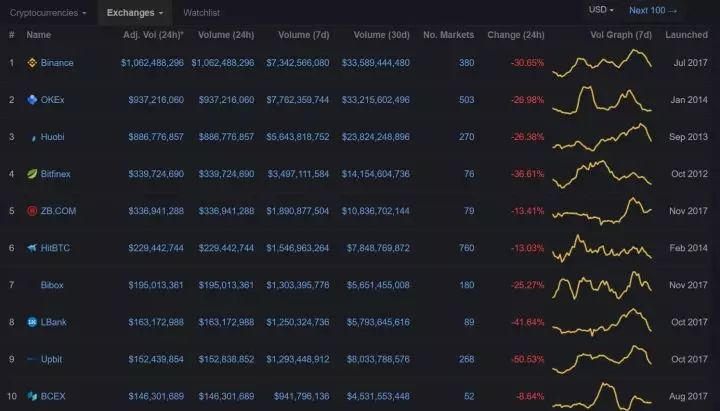Viewport: 720px width, 411px height.
Task: Click Bibox markets count 180
Action: [467, 285]
